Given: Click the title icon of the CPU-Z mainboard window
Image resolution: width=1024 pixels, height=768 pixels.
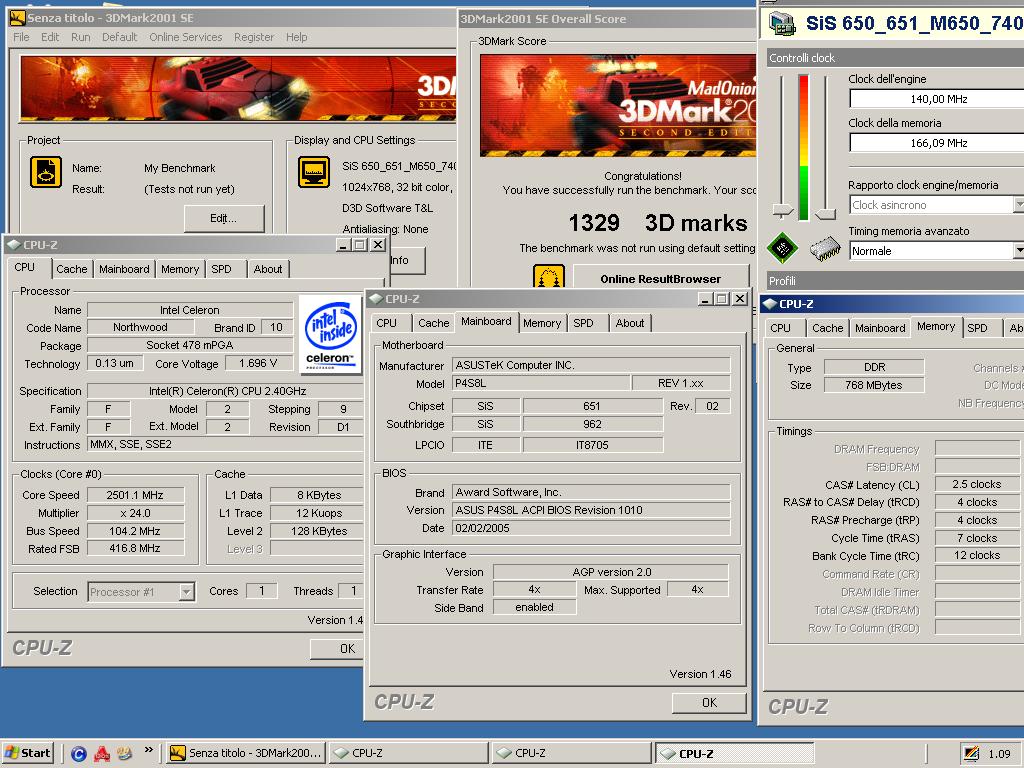Looking at the screenshot, I should tap(376, 299).
